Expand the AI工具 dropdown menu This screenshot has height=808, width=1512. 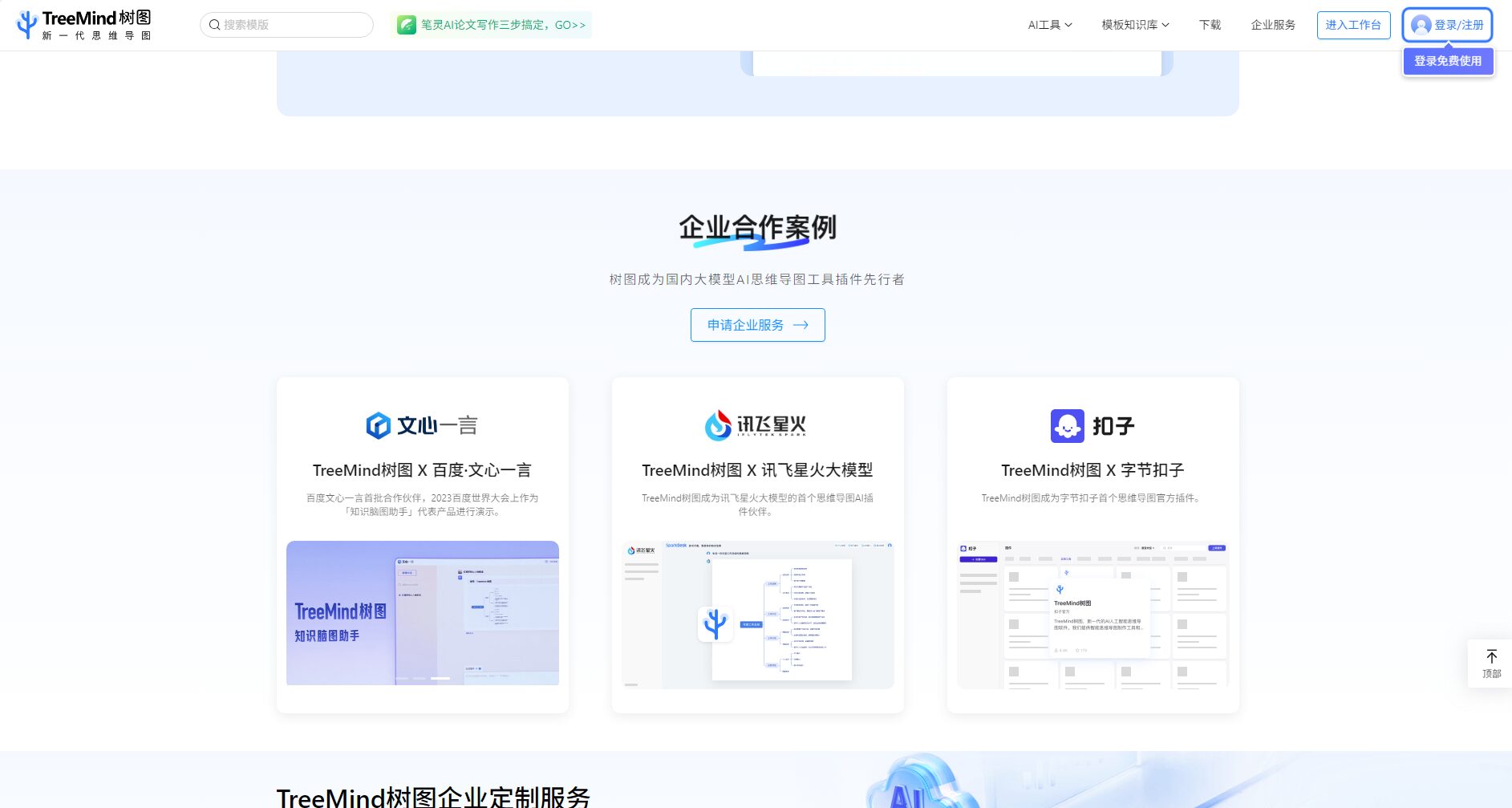pos(1049,25)
